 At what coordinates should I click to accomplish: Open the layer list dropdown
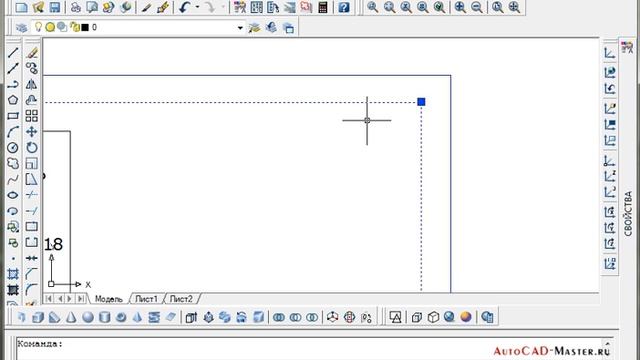tap(240, 28)
